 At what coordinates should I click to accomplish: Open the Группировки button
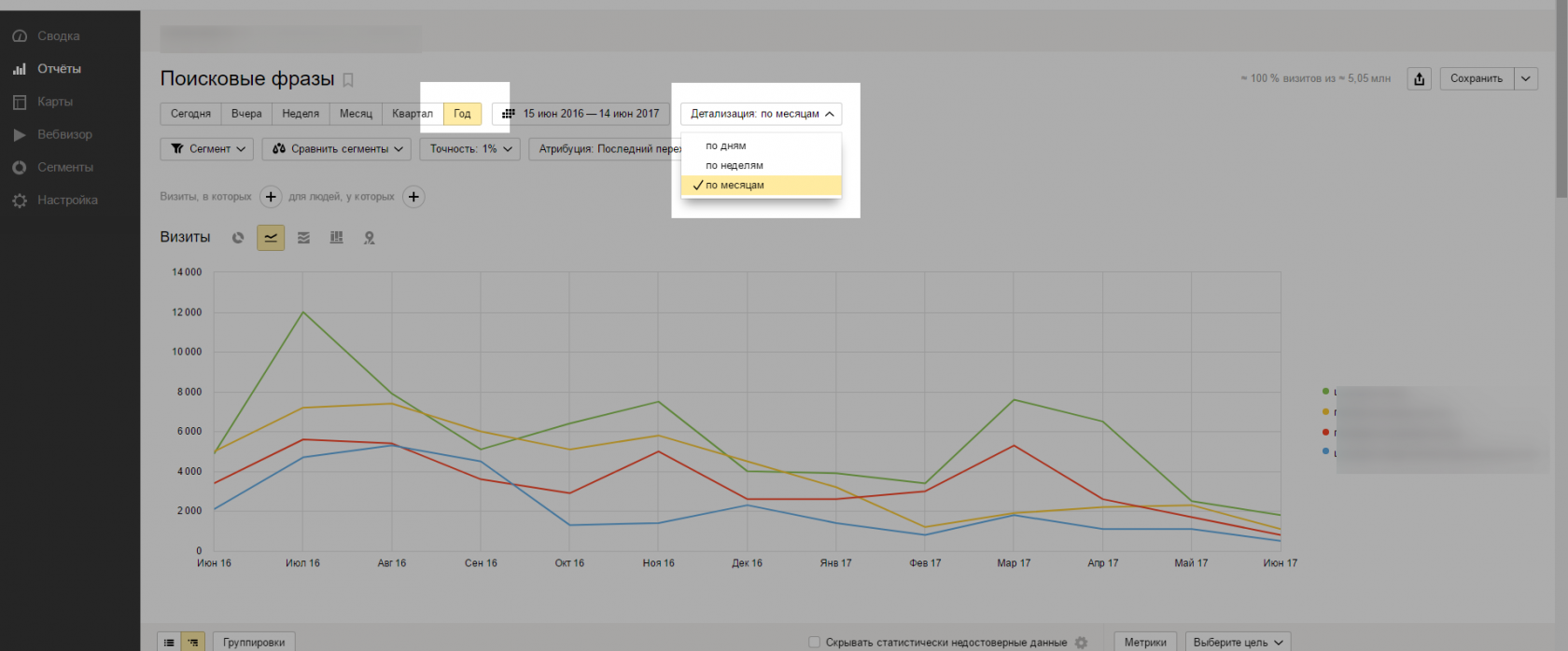click(254, 642)
